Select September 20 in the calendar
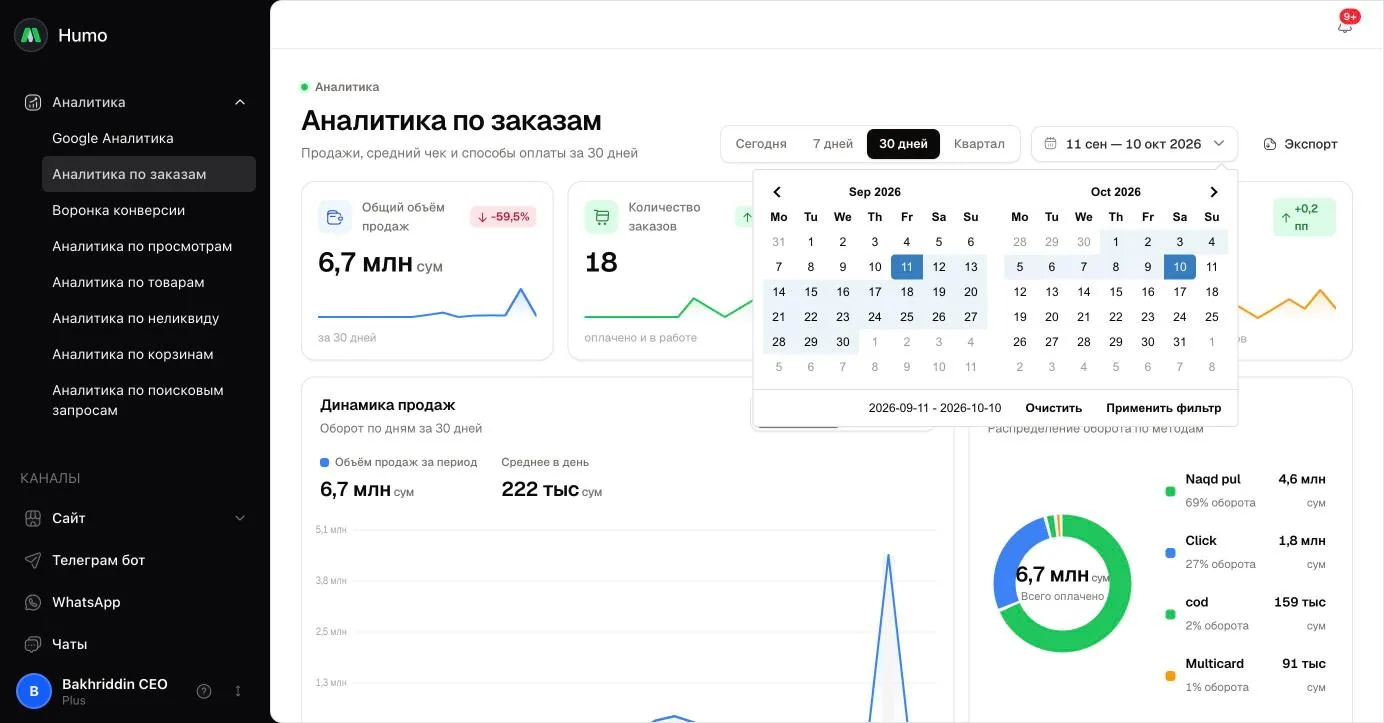Screen dimensions: 1384x723 [971, 292]
